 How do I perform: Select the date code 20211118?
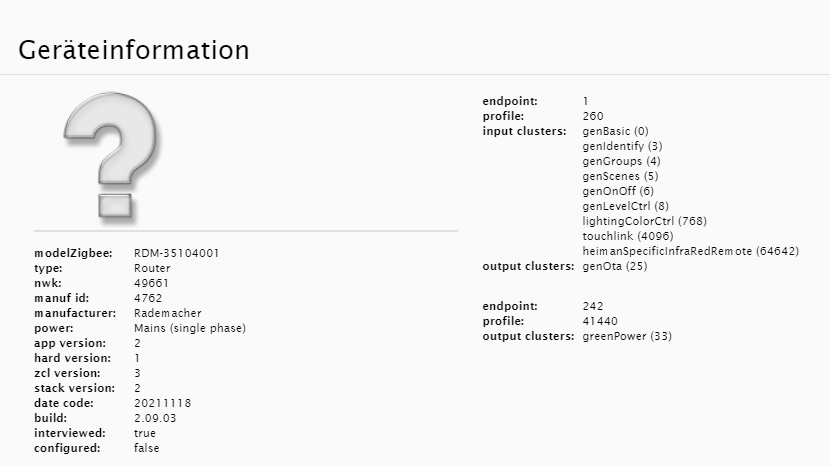tap(162, 403)
